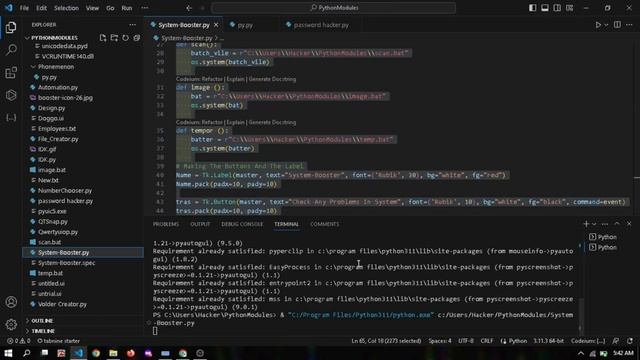Open Windows Start menu
640x360 pixels.
tap(8, 353)
